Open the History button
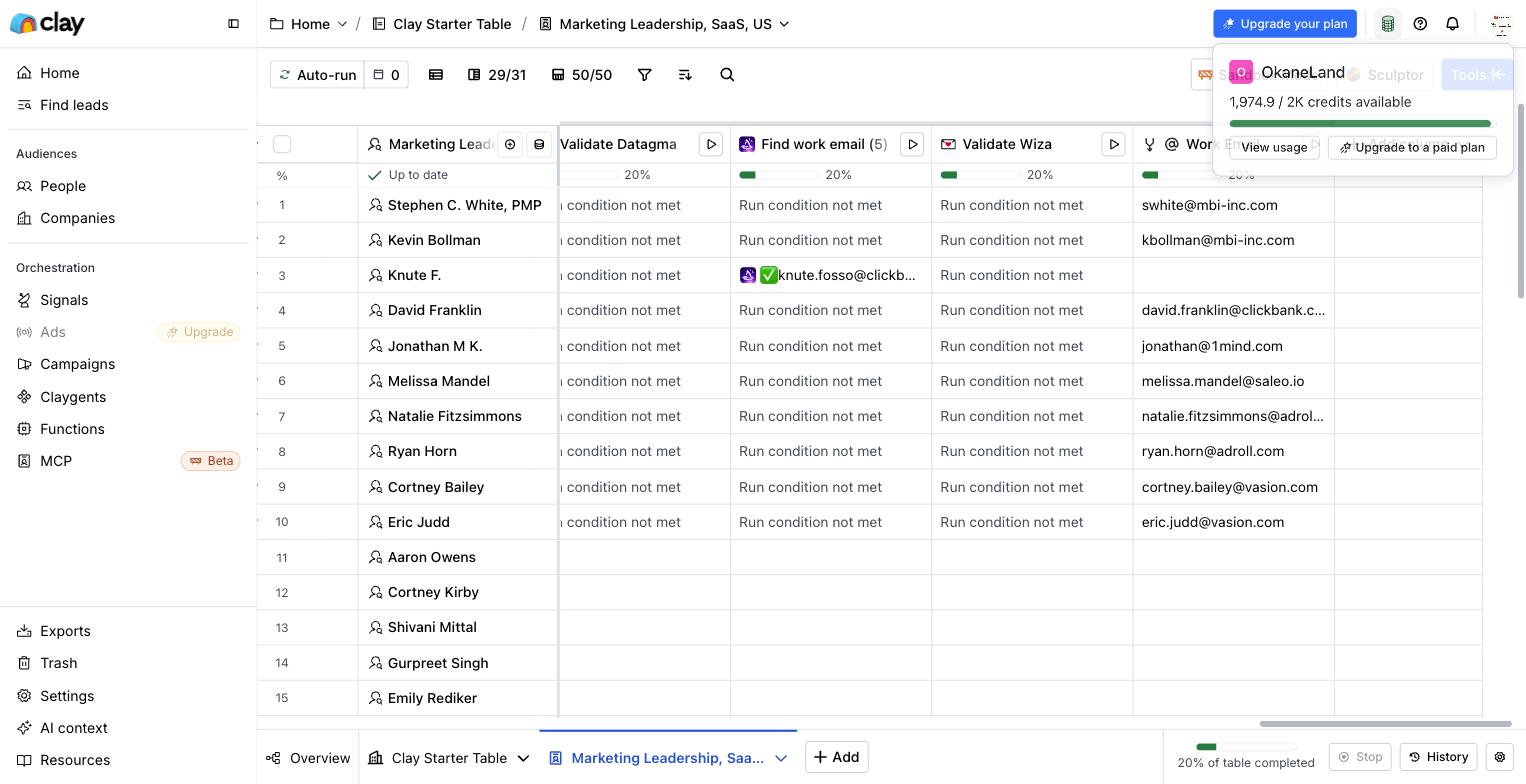1526x784 pixels. 1439,757
